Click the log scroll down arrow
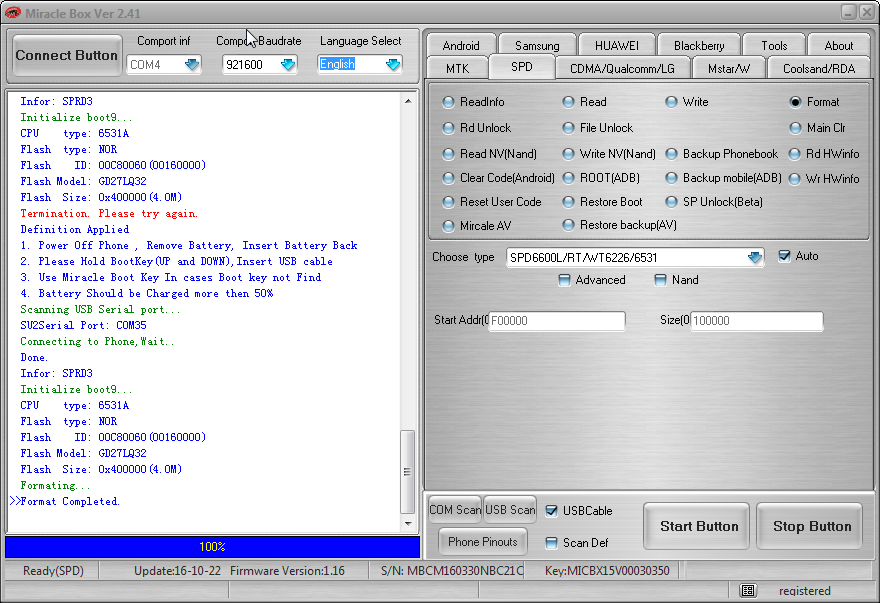 pyautogui.click(x=408, y=524)
